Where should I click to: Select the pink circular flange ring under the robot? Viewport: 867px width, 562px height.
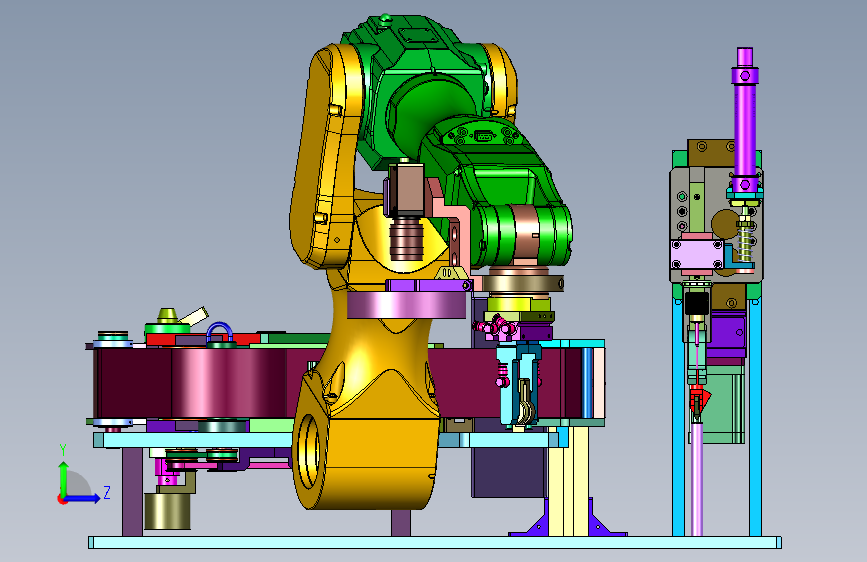(406, 305)
